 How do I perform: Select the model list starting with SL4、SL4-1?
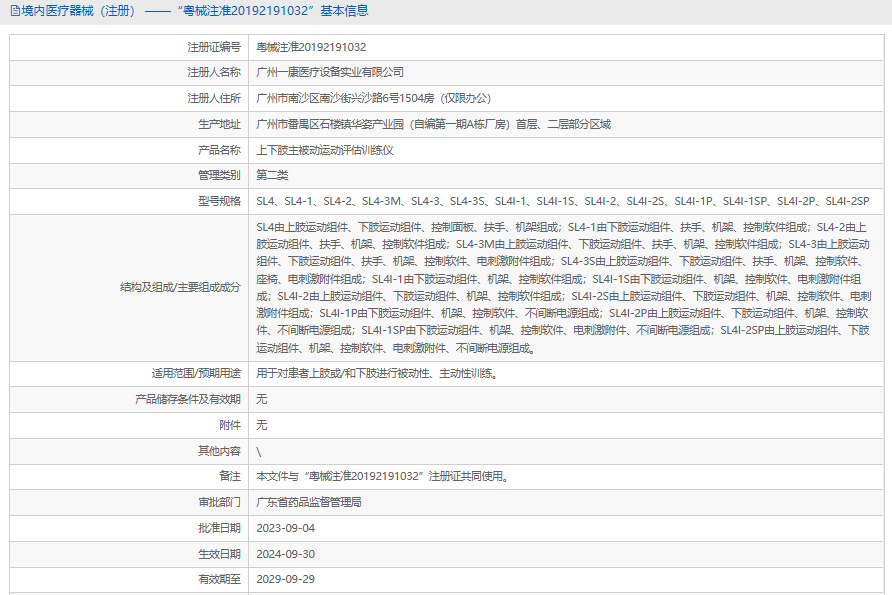(x=563, y=201)
